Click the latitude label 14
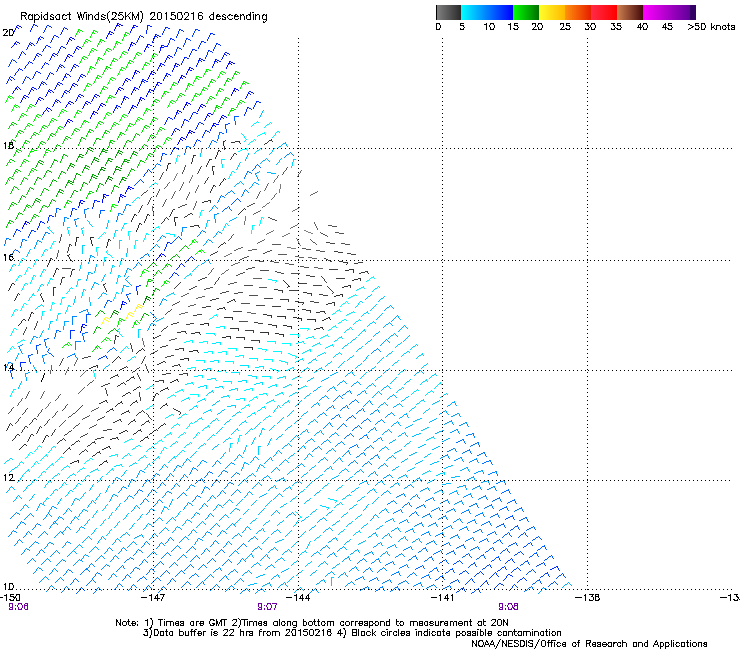 click(8, 367)
